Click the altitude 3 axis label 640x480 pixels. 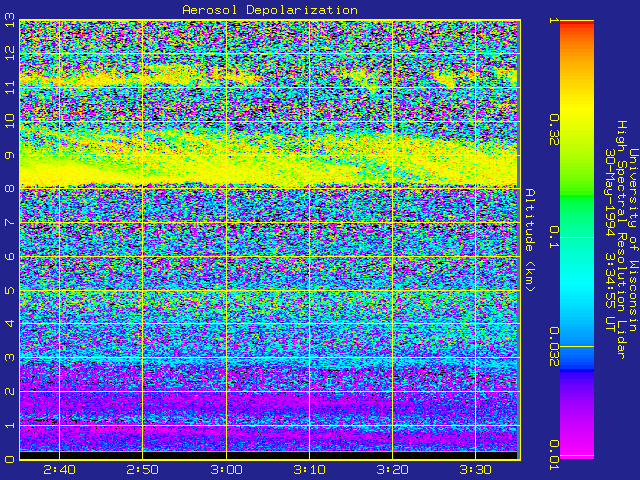coord(10,358)
